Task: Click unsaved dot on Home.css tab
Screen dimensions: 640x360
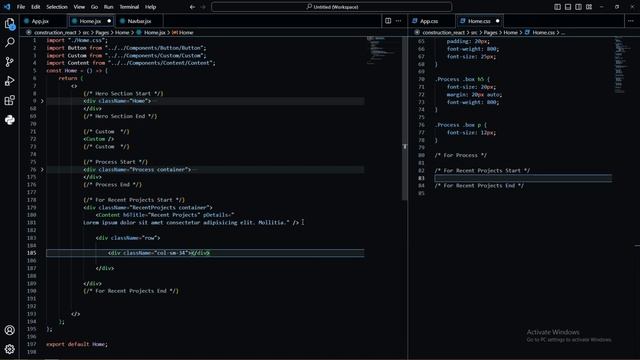Action: [x=497, y=21]
